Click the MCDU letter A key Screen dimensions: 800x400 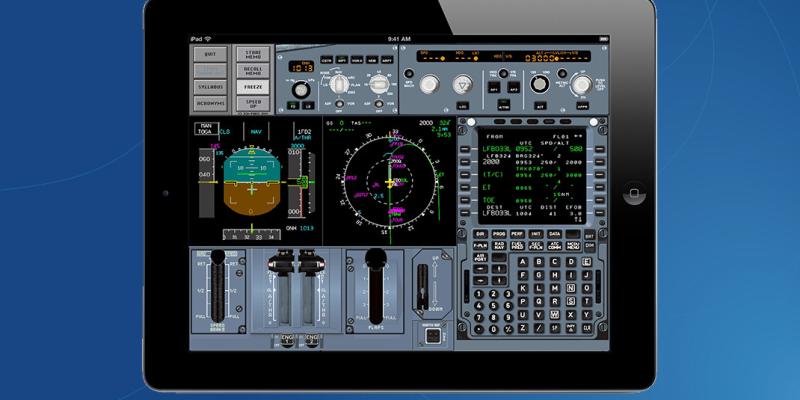click(523, 262)
